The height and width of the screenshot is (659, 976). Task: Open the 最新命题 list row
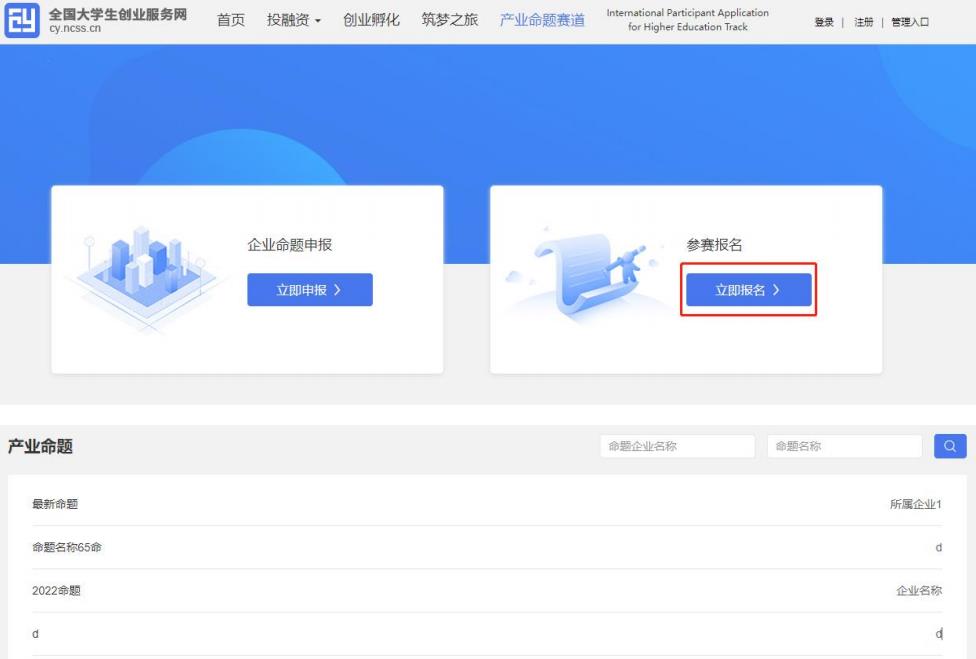[56, 504]
